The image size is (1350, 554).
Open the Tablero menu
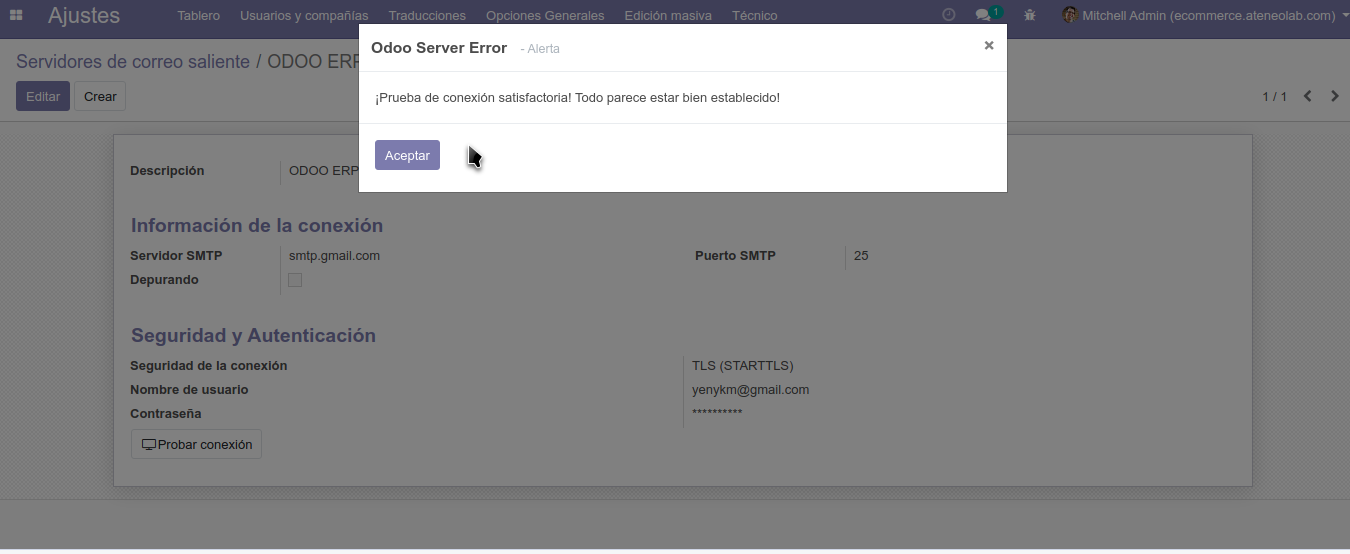pyautogui.click(x=199, y=15)
